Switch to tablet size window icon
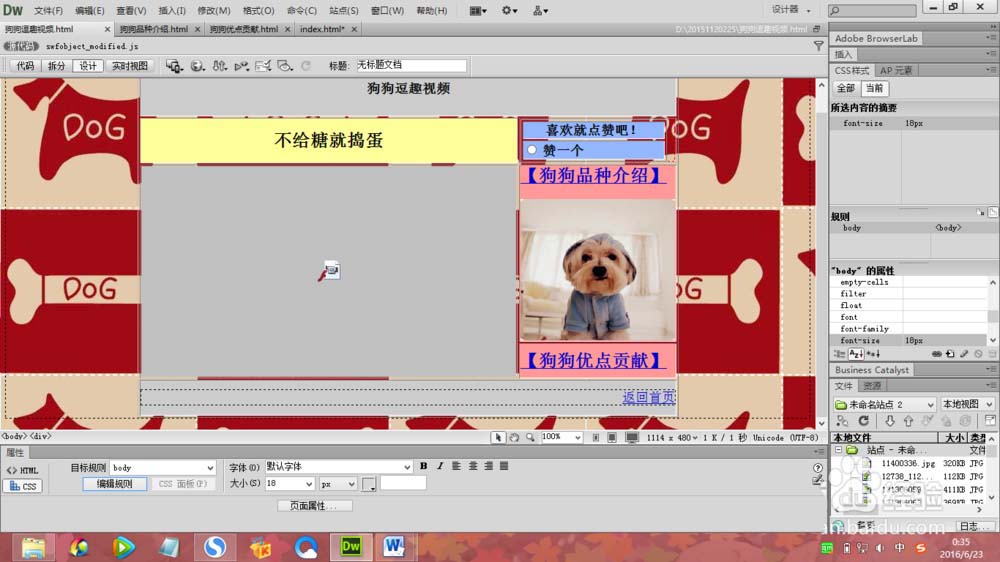This screenshot has height=562, width=1000. tap(612, 438)
